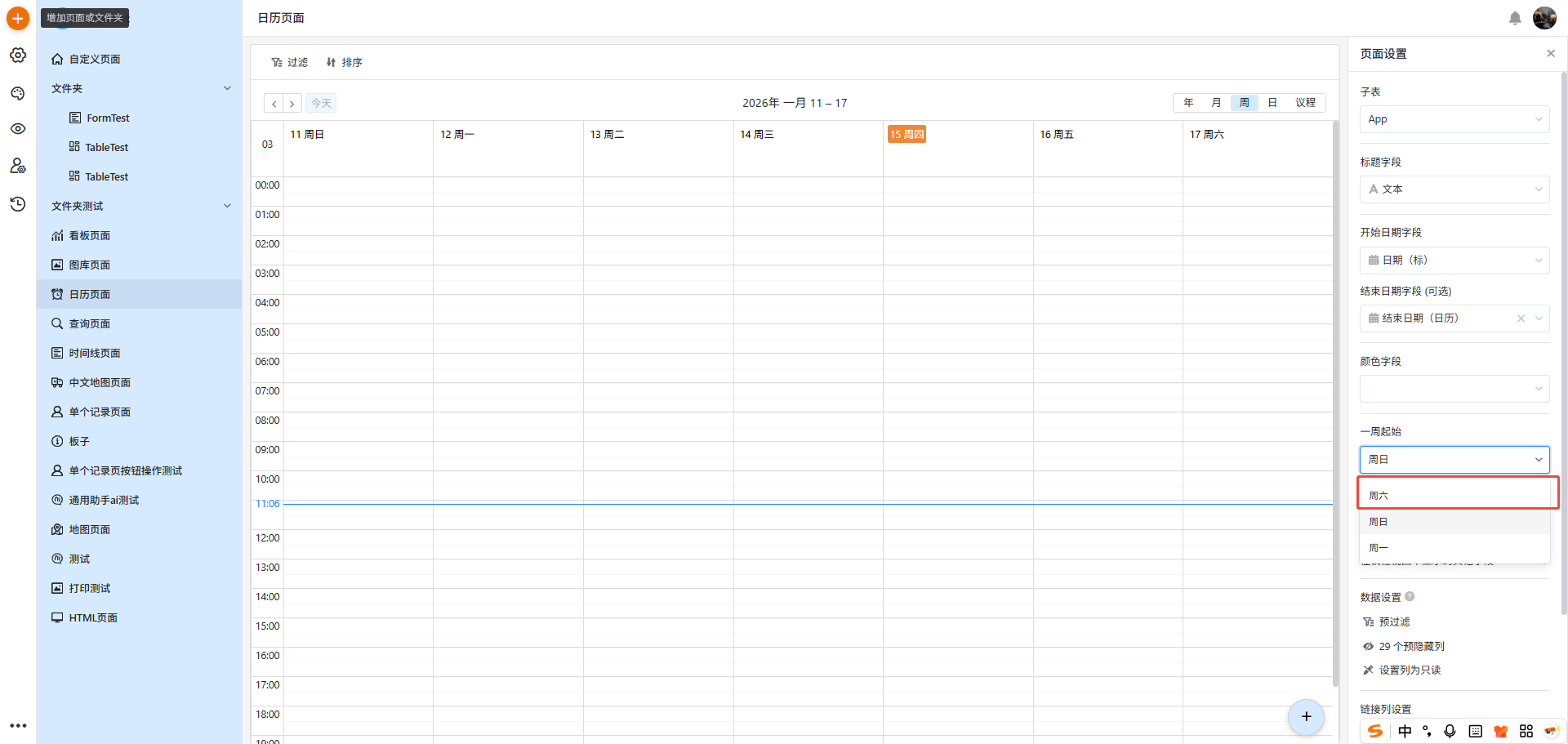1568x744 pixels.
Task: Clear the end date field selection
Action: coord(1521,319)
